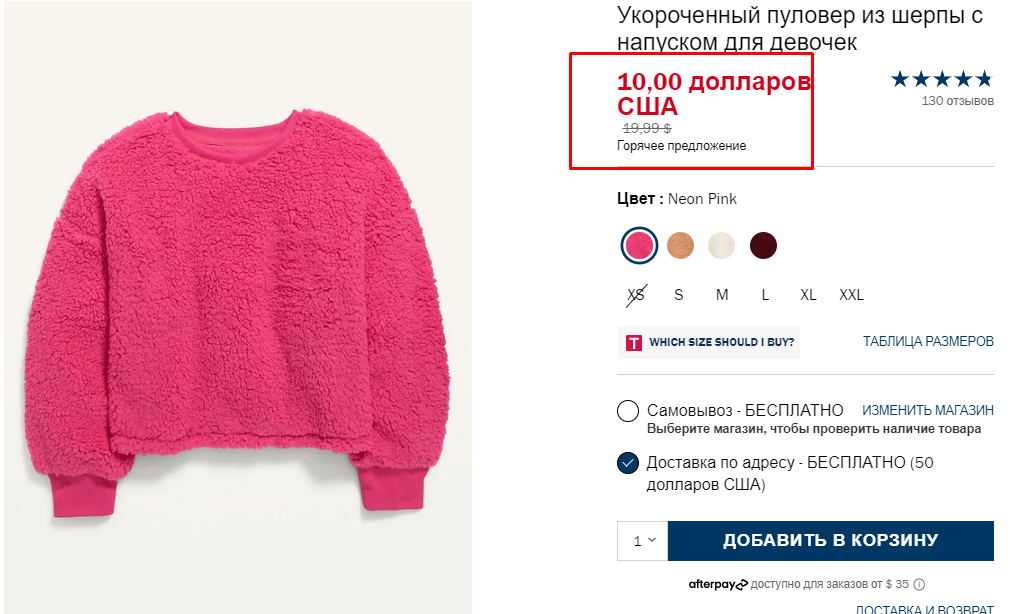
Task: Open the 130 отзывов reviews link
Action: click(957, 101)
